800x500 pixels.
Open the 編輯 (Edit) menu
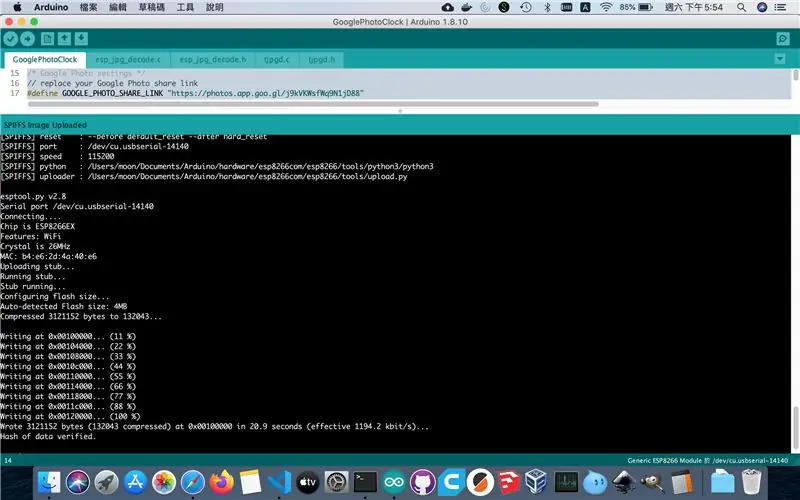point(118,7)
